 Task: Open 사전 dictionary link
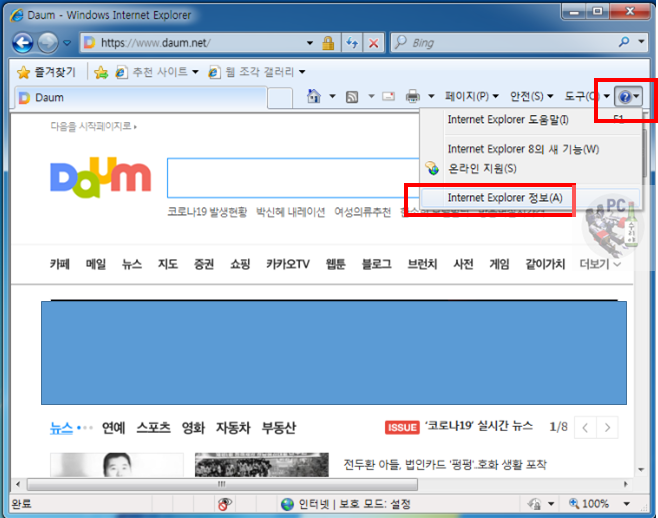[x=463, y=264]
